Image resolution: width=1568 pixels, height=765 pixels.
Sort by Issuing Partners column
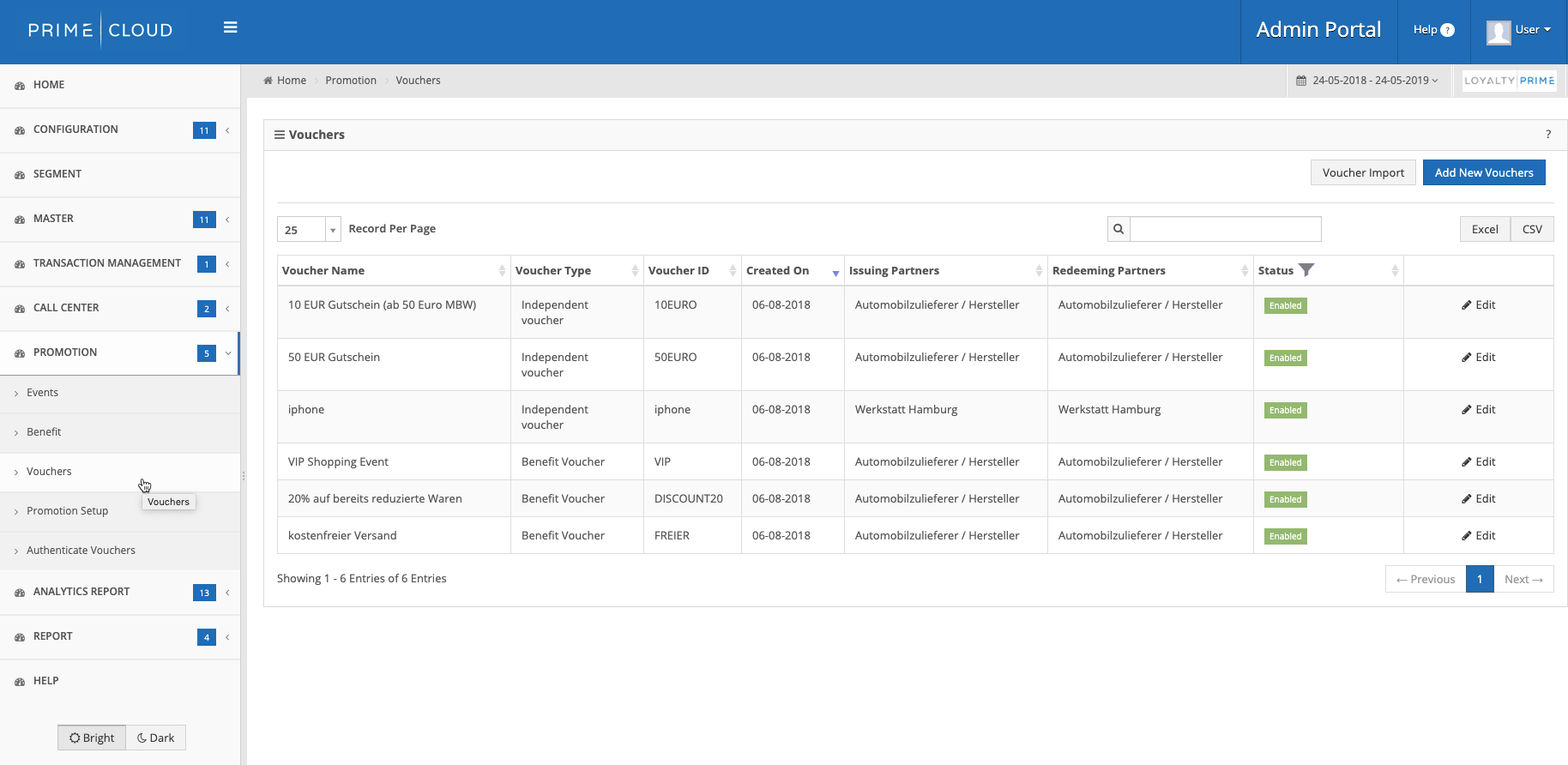tap(945, 271)
